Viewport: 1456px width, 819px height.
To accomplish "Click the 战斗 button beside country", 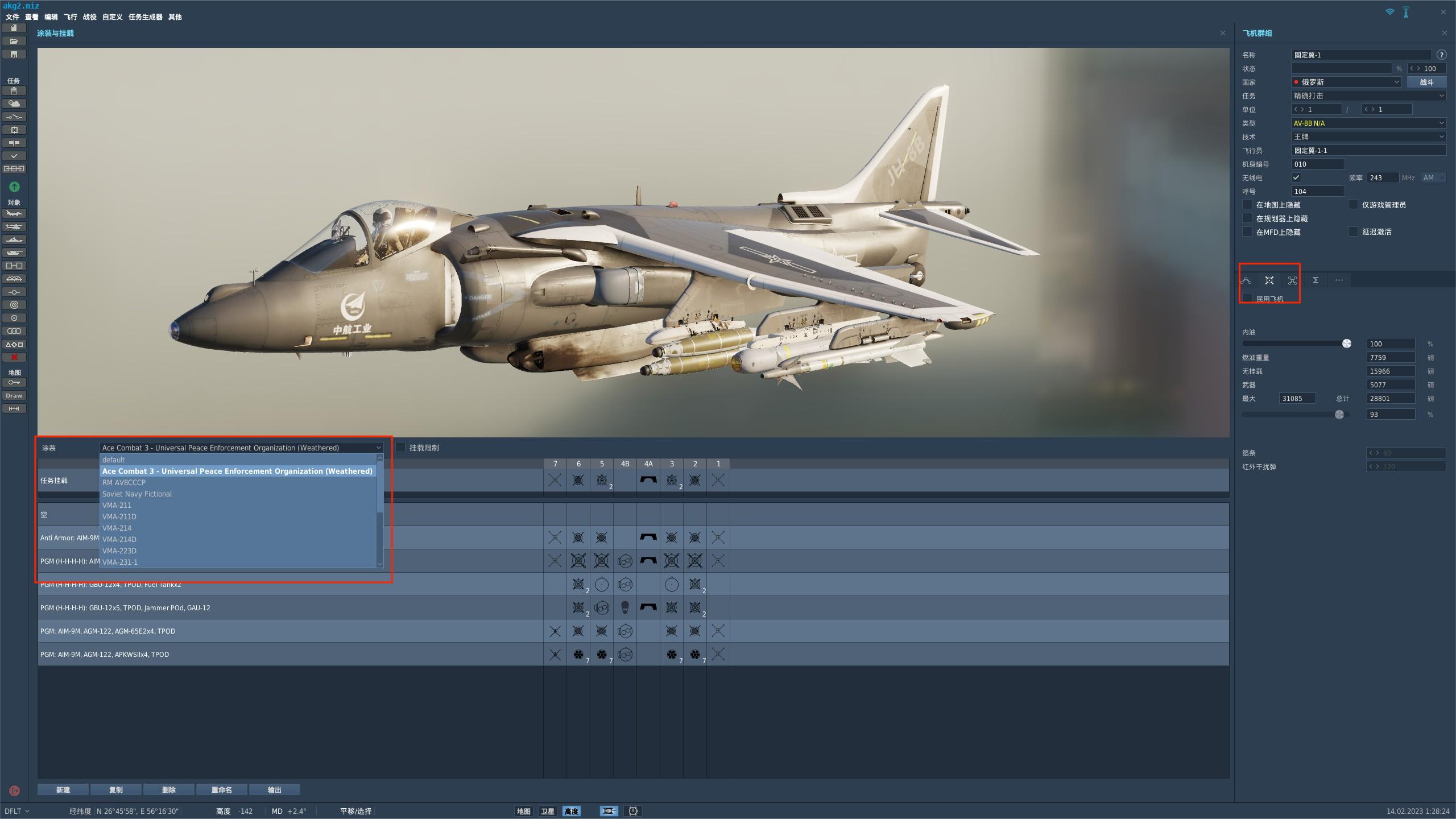I will coord(1426,82).
